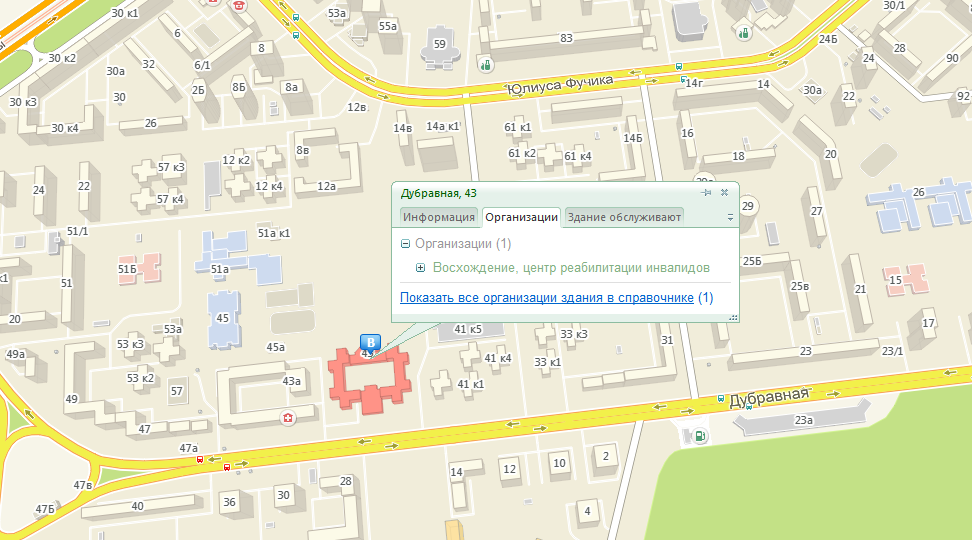Viewport: 972px width, 540px height.
Task: Click 'Показать все организации здания в справочнике' link
Action: [x=546, y=298]
